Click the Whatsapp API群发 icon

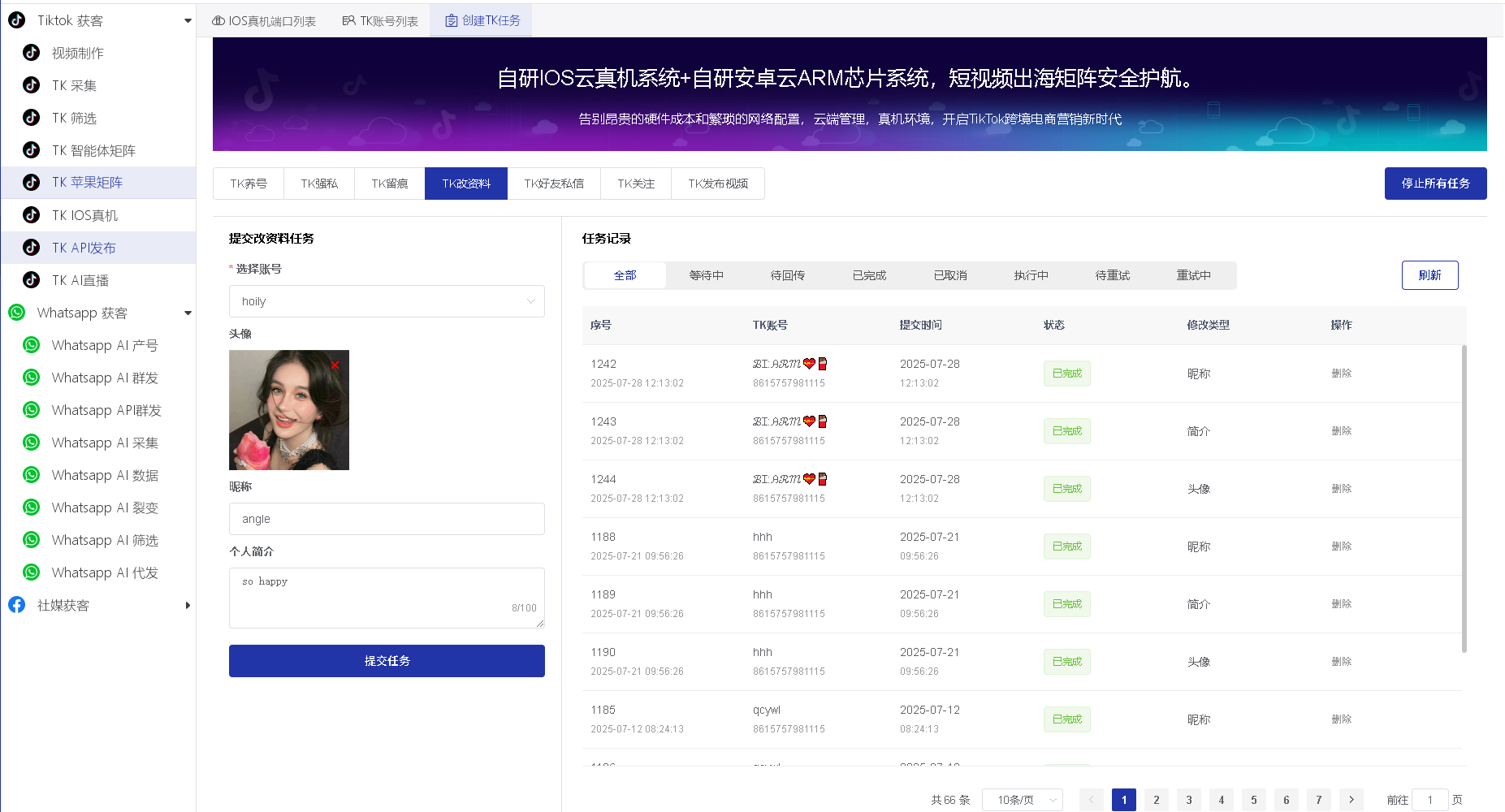(31, 409)
